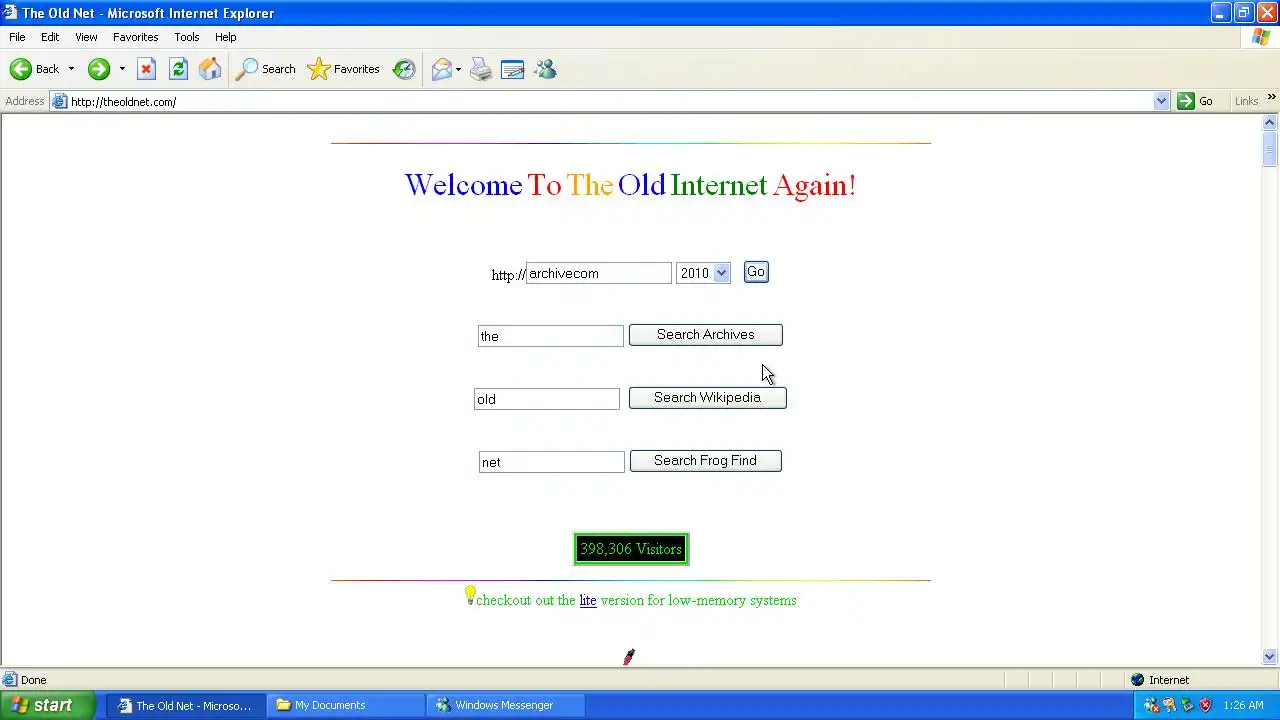
Task: Click the red security shield tray icon
Action: pyautogui.click(x=1205, y=705)
